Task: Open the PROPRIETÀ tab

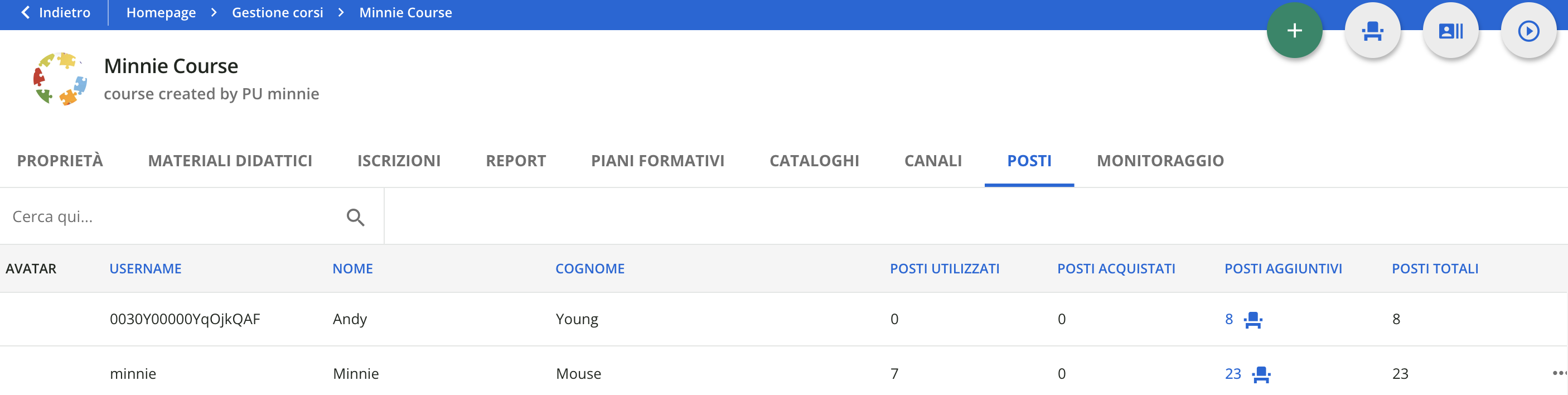Action: pos(59,160)
